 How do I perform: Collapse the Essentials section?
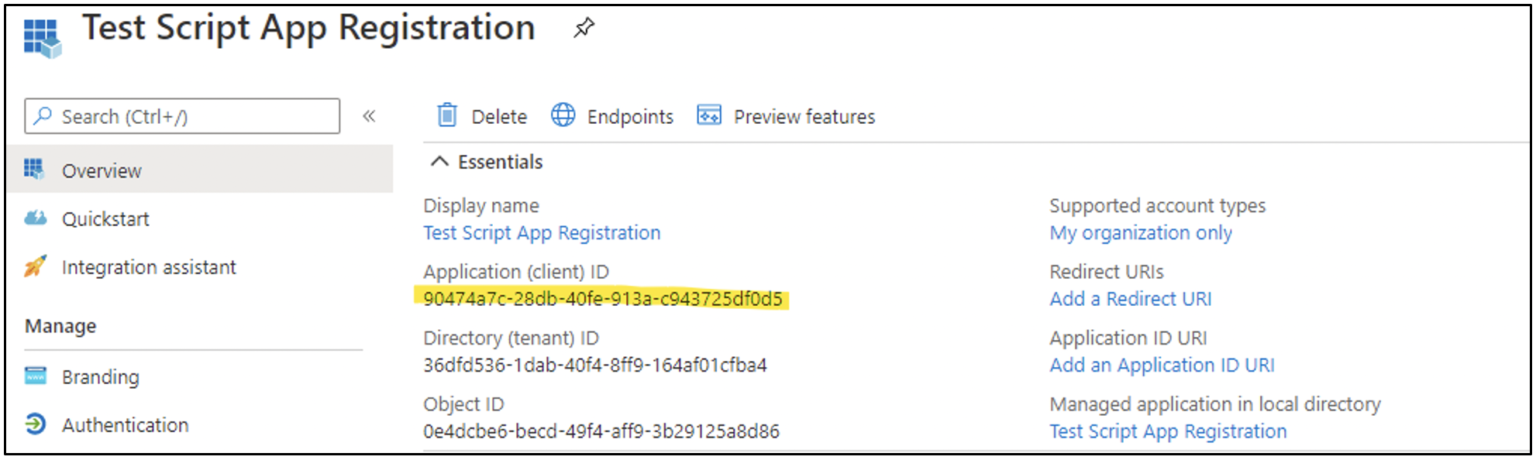[x=438, y=162]
